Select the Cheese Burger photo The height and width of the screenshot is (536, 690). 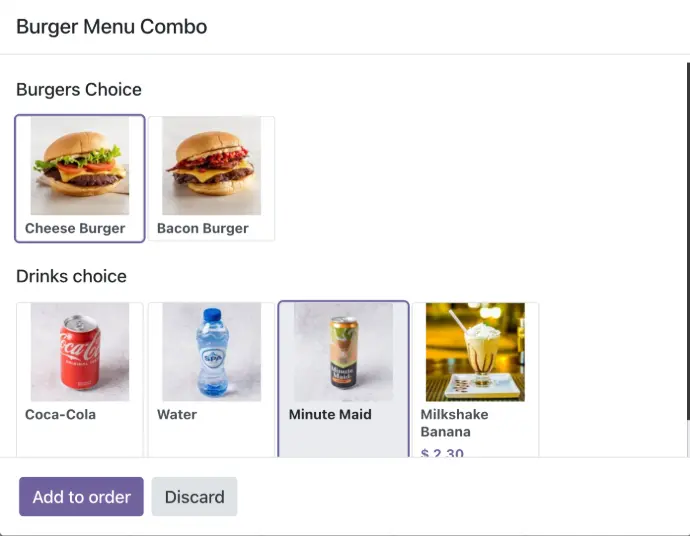click(80, 166)
